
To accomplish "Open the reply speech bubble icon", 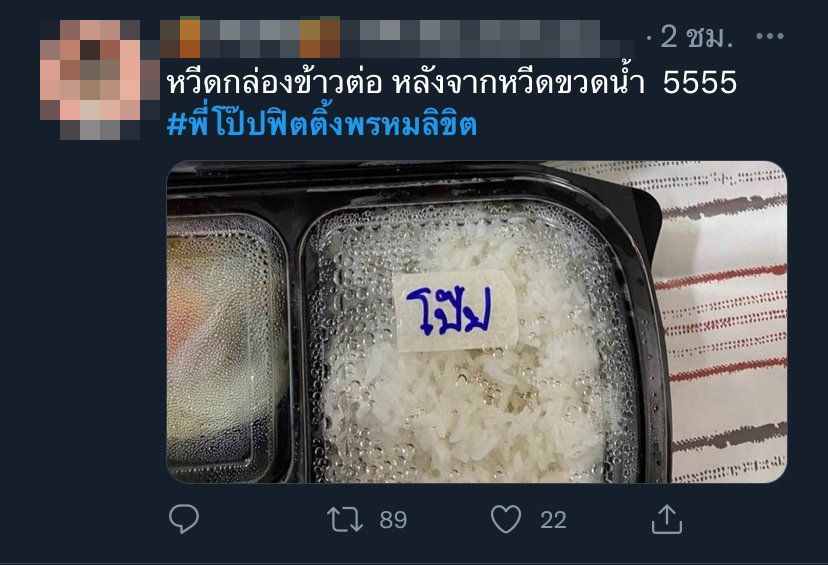I will 184,519.
